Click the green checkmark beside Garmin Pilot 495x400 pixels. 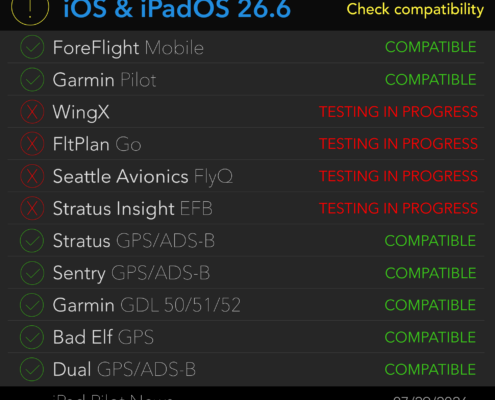click(x=32, y=80)
